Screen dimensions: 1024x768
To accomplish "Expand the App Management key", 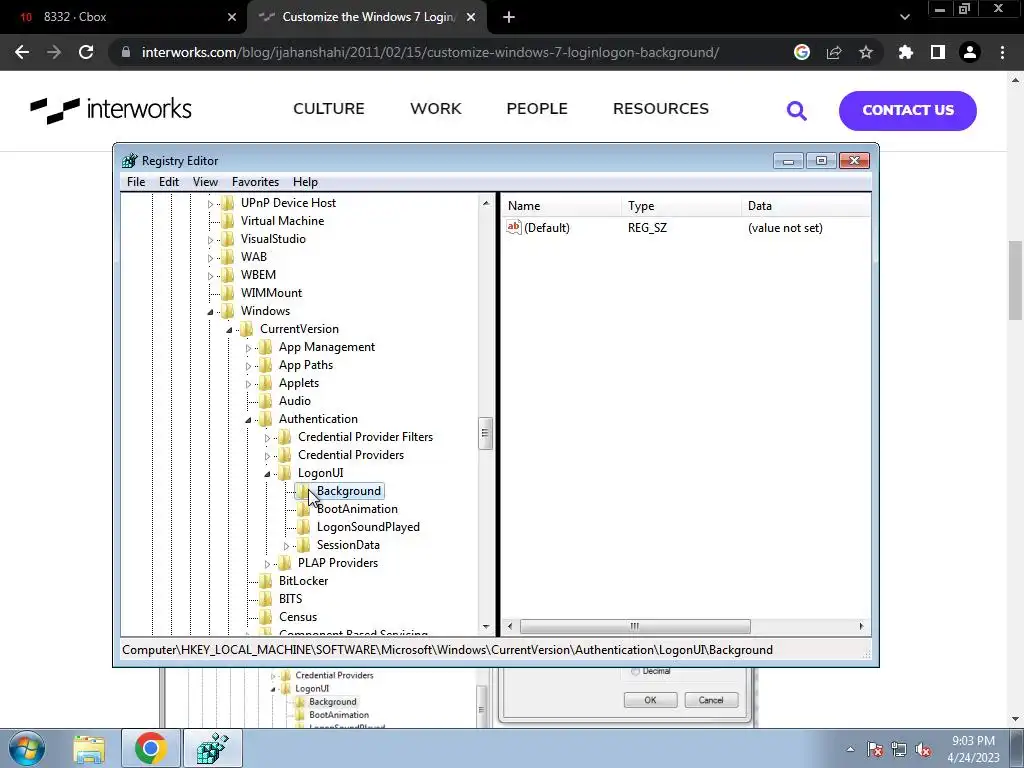I will [248, 348].
